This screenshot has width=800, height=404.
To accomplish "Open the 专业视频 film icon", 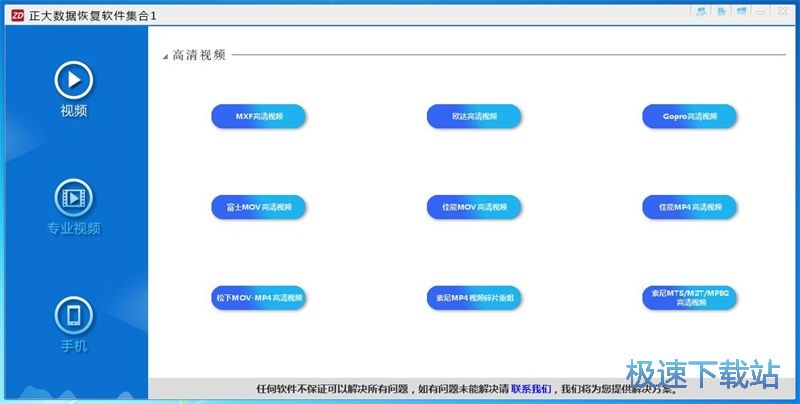I will (74, 198).
